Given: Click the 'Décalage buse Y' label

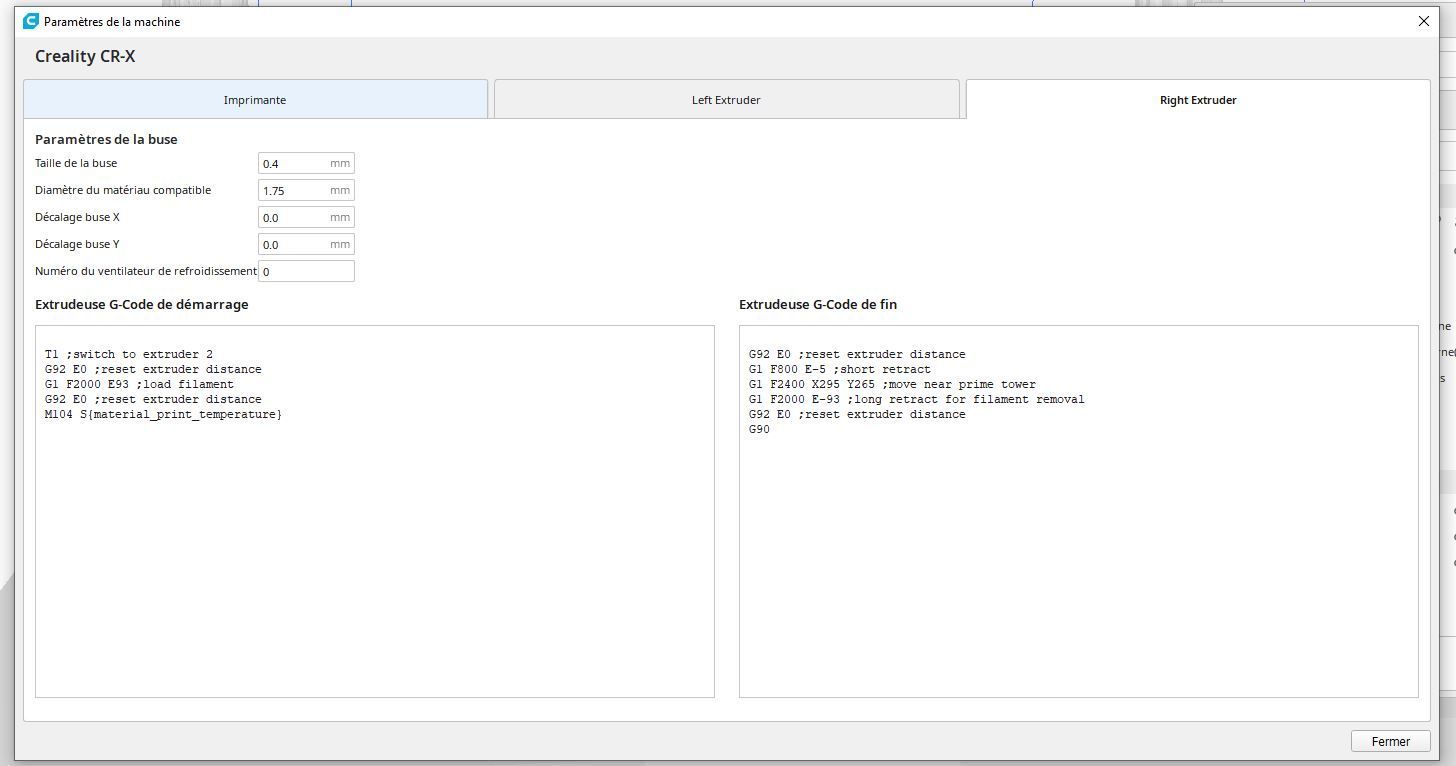Looking at the screenshot, I should point(77,244).
